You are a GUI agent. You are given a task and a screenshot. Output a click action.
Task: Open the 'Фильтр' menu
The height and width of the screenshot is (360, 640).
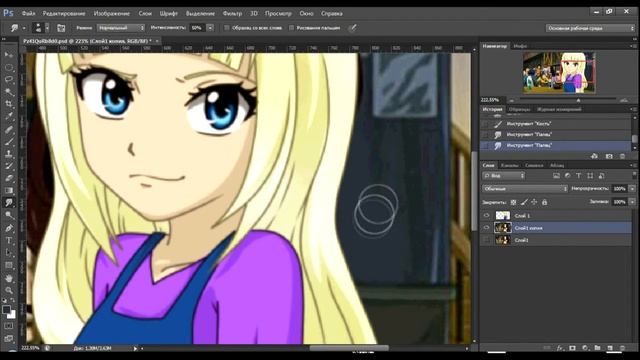232,13
